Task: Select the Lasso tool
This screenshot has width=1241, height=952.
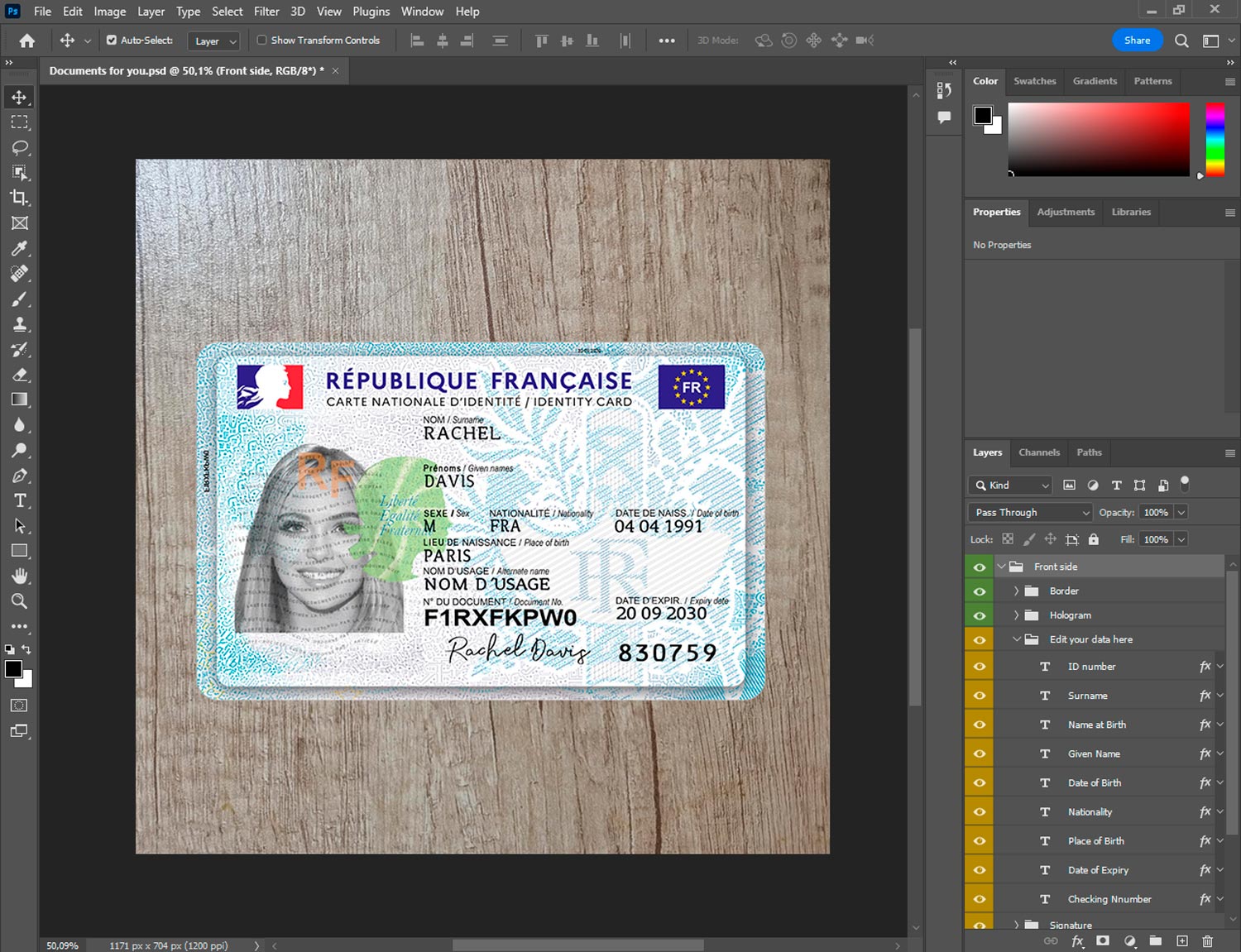Action: pos(19,147)
